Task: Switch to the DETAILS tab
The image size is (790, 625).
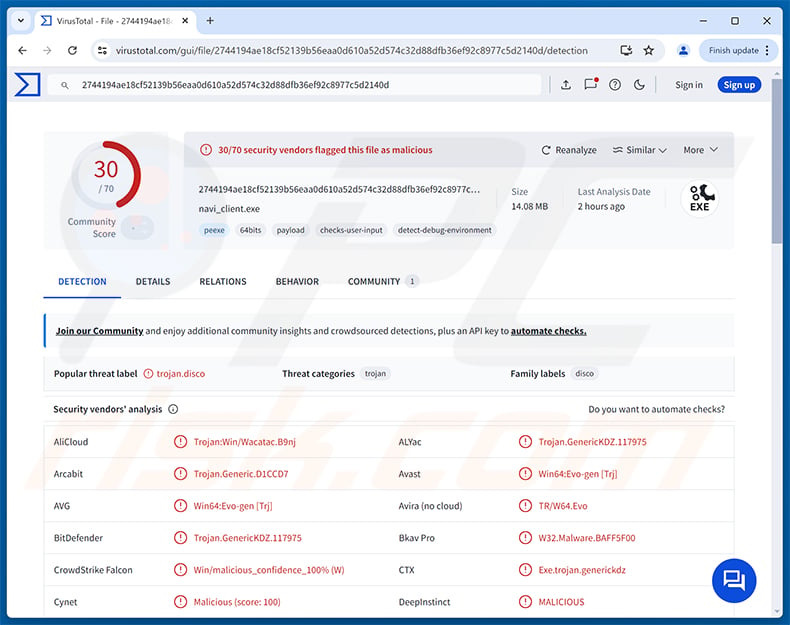Action: pos(153,282)
